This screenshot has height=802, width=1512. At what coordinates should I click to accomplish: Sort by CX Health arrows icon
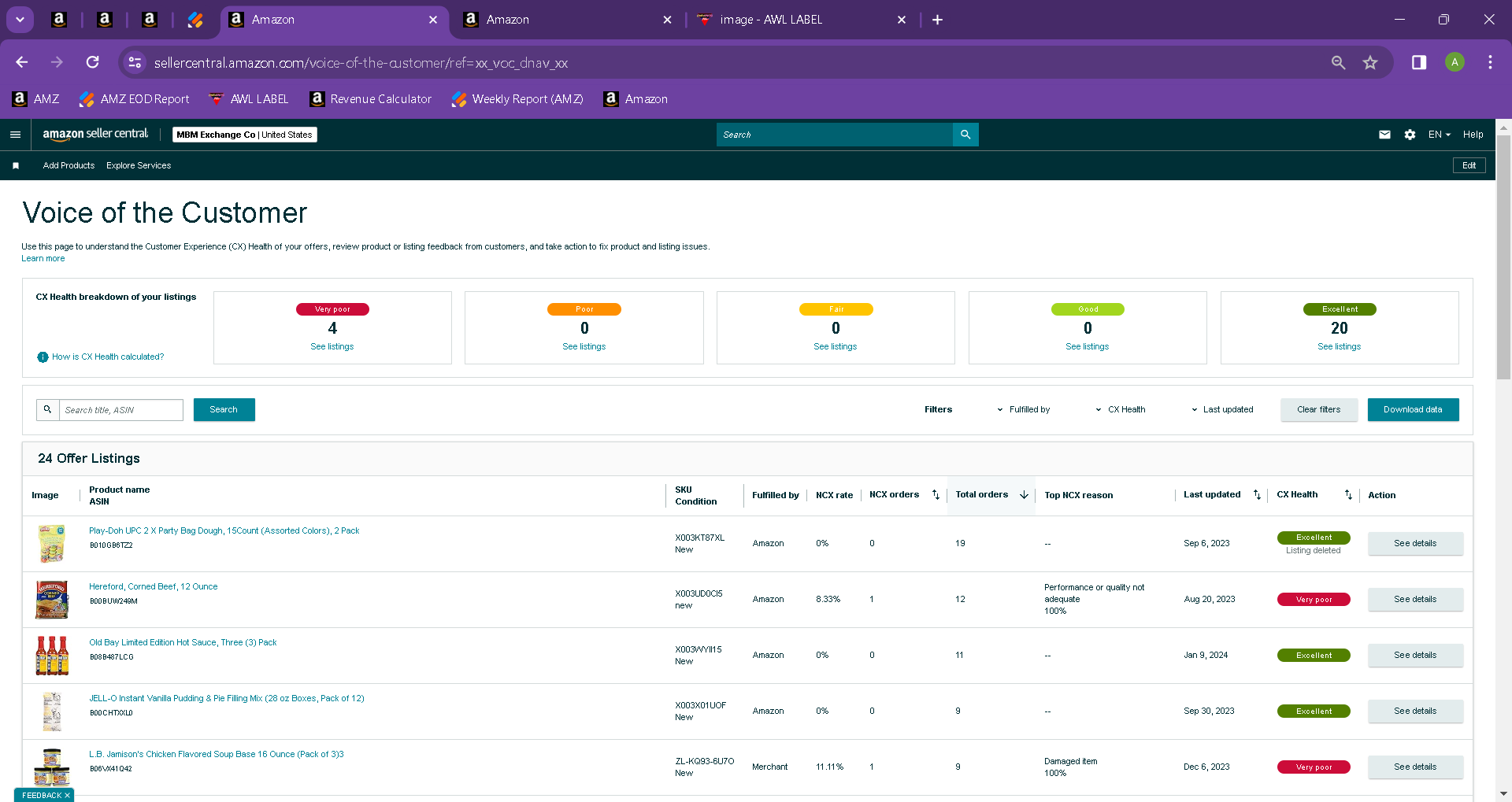1348,495
